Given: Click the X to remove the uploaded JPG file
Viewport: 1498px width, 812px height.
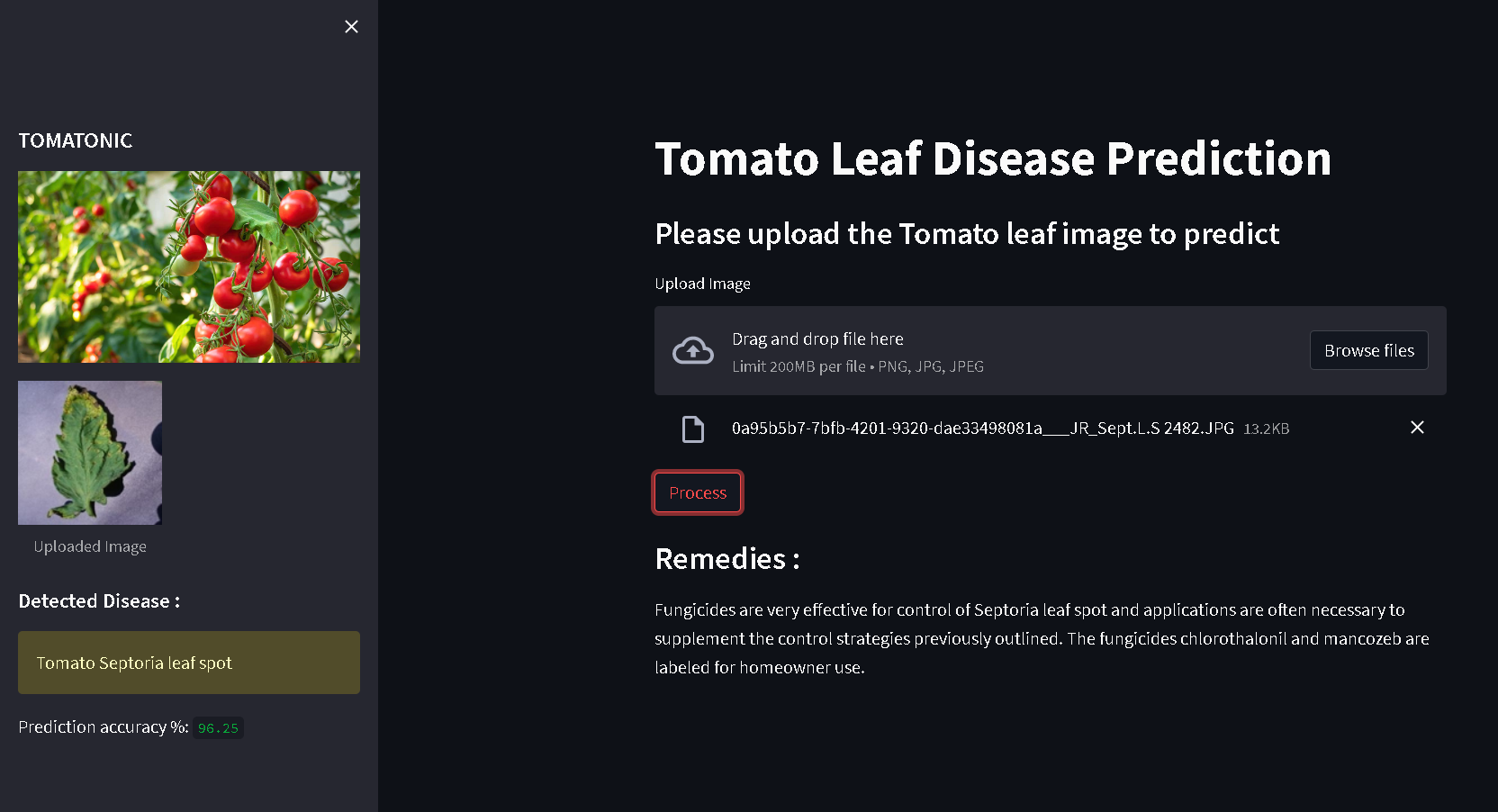Looking at the screenshot, I should [1418, 428].
